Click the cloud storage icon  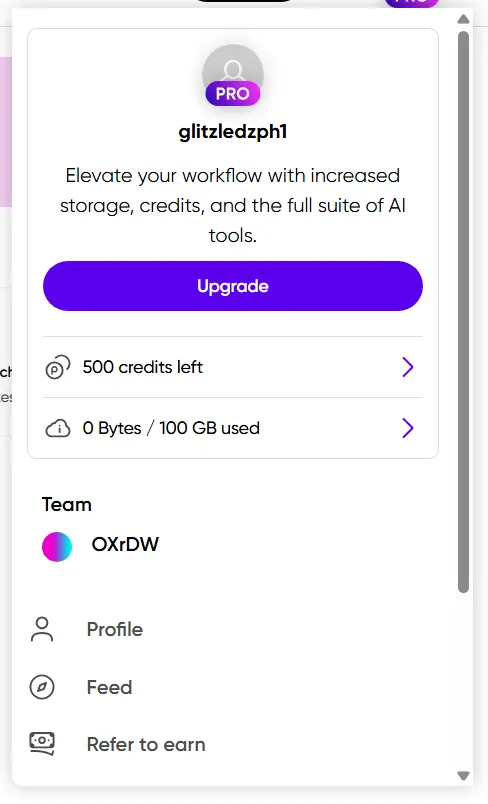click(58, 428)
